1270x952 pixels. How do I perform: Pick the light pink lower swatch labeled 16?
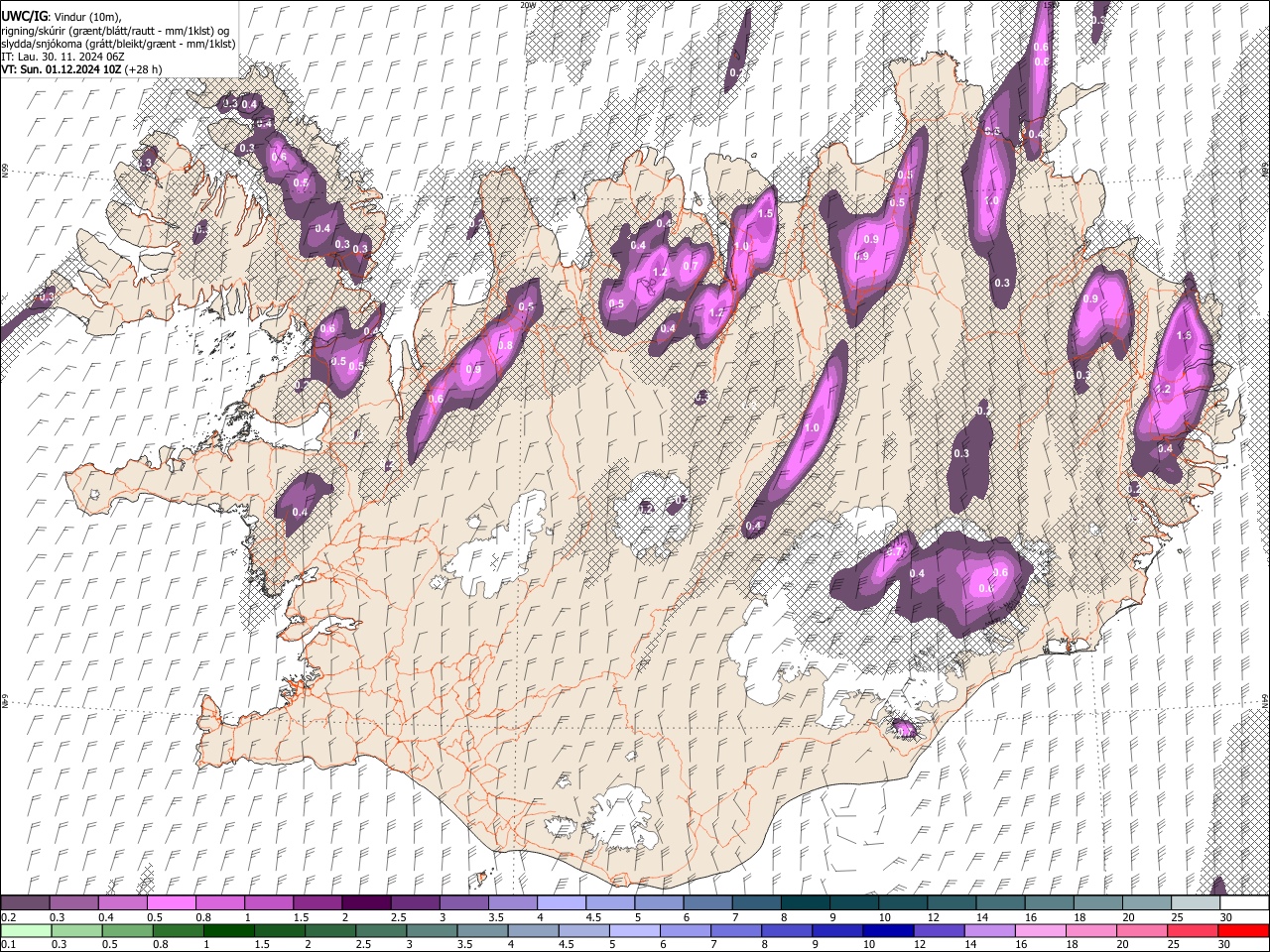(1039, 930)
